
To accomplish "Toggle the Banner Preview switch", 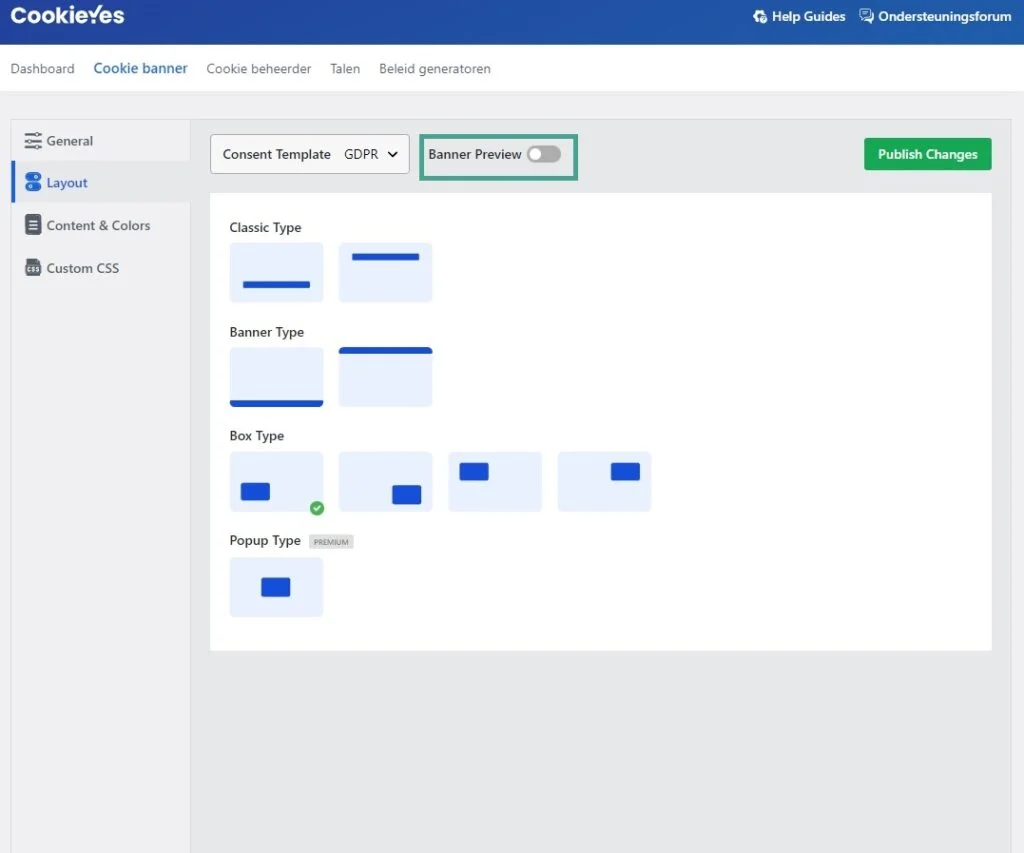I will [x=544, y=154].
